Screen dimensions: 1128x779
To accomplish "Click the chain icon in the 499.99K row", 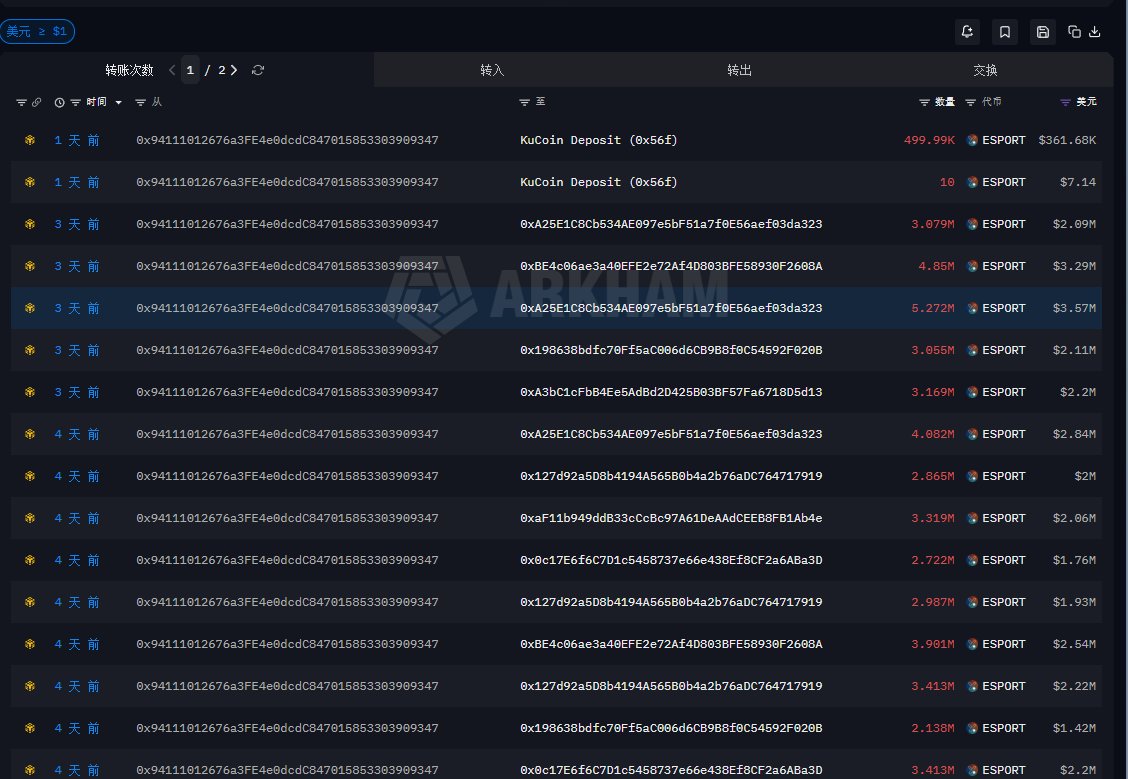I will tap(29, 140).
